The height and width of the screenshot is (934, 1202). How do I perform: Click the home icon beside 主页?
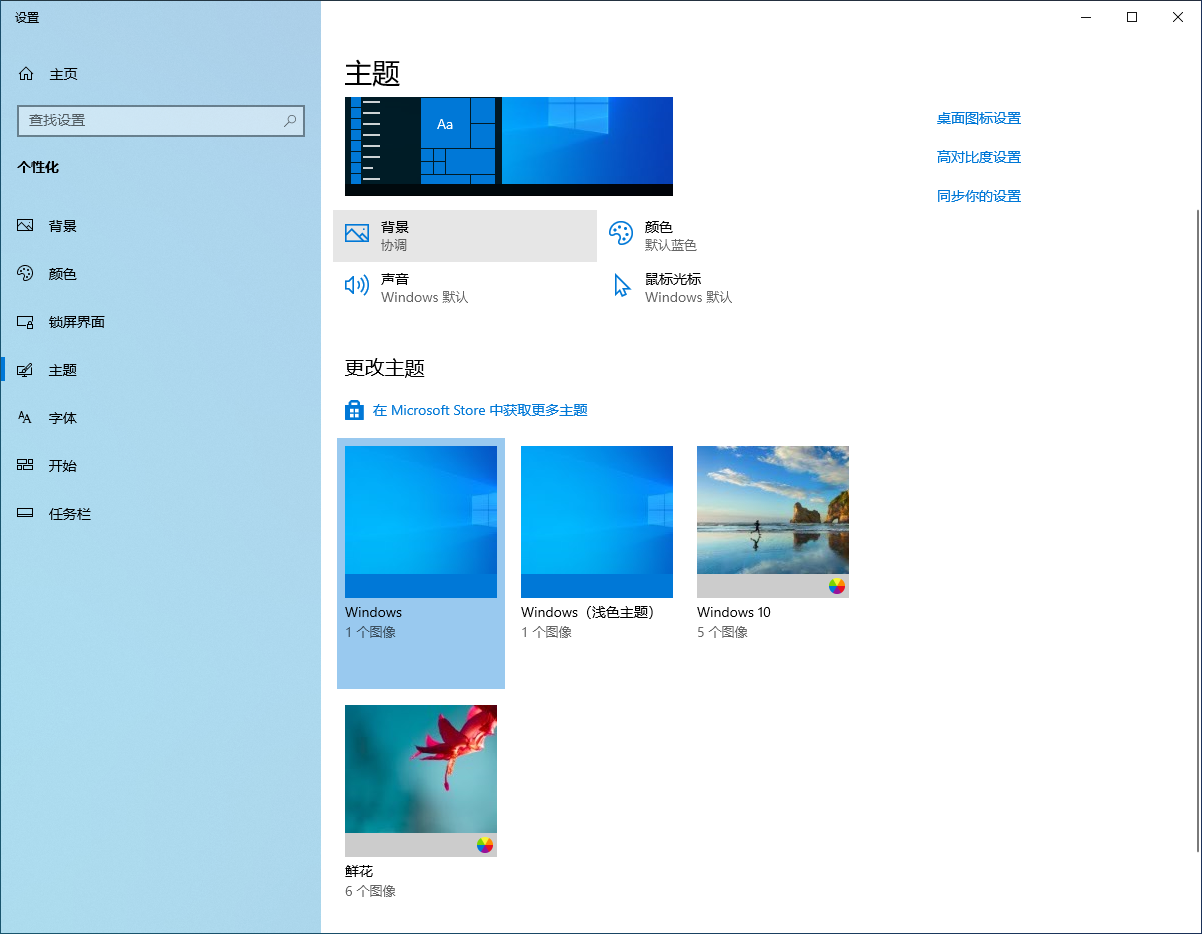coord(26,74)
